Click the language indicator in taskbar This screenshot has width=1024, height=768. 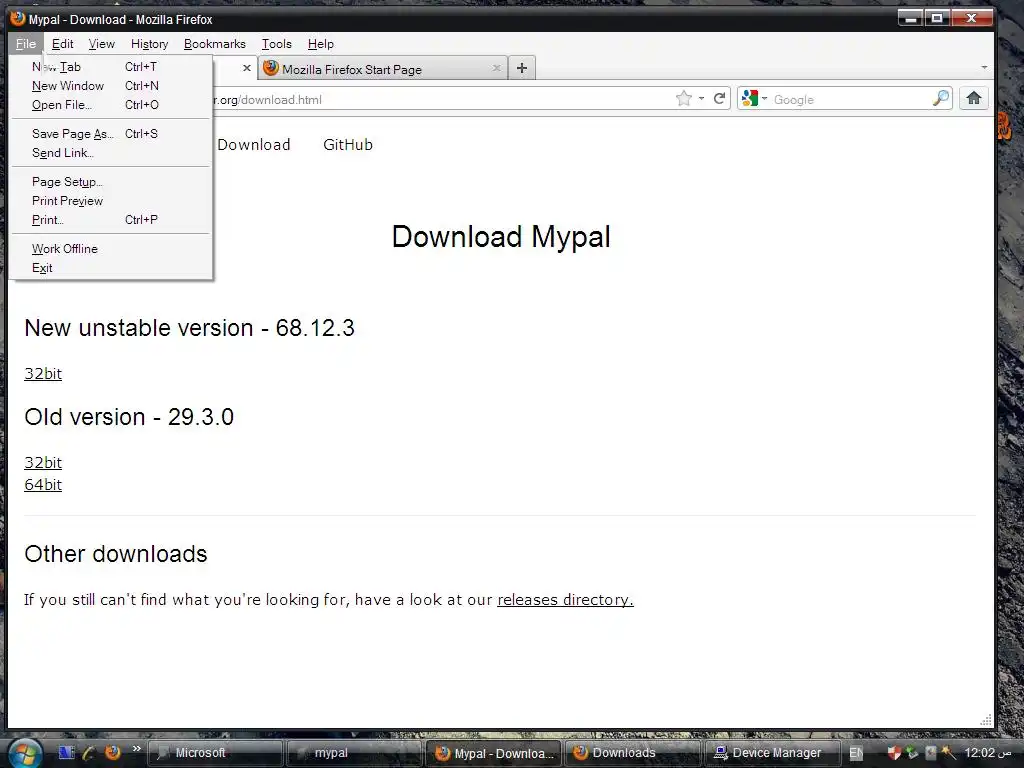pos(856,753)
